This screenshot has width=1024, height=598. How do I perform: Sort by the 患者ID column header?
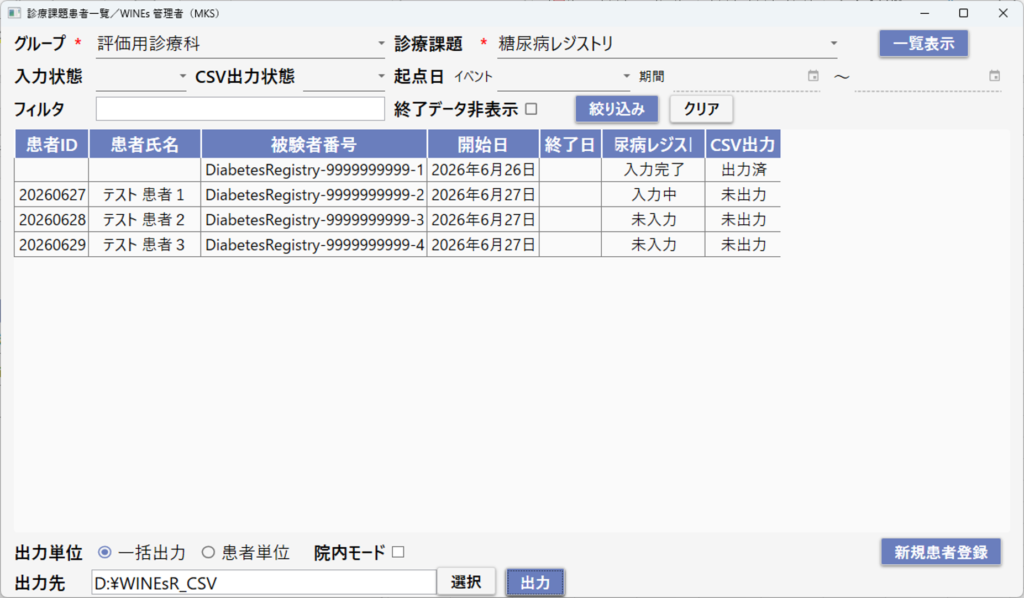coord(52,144)
